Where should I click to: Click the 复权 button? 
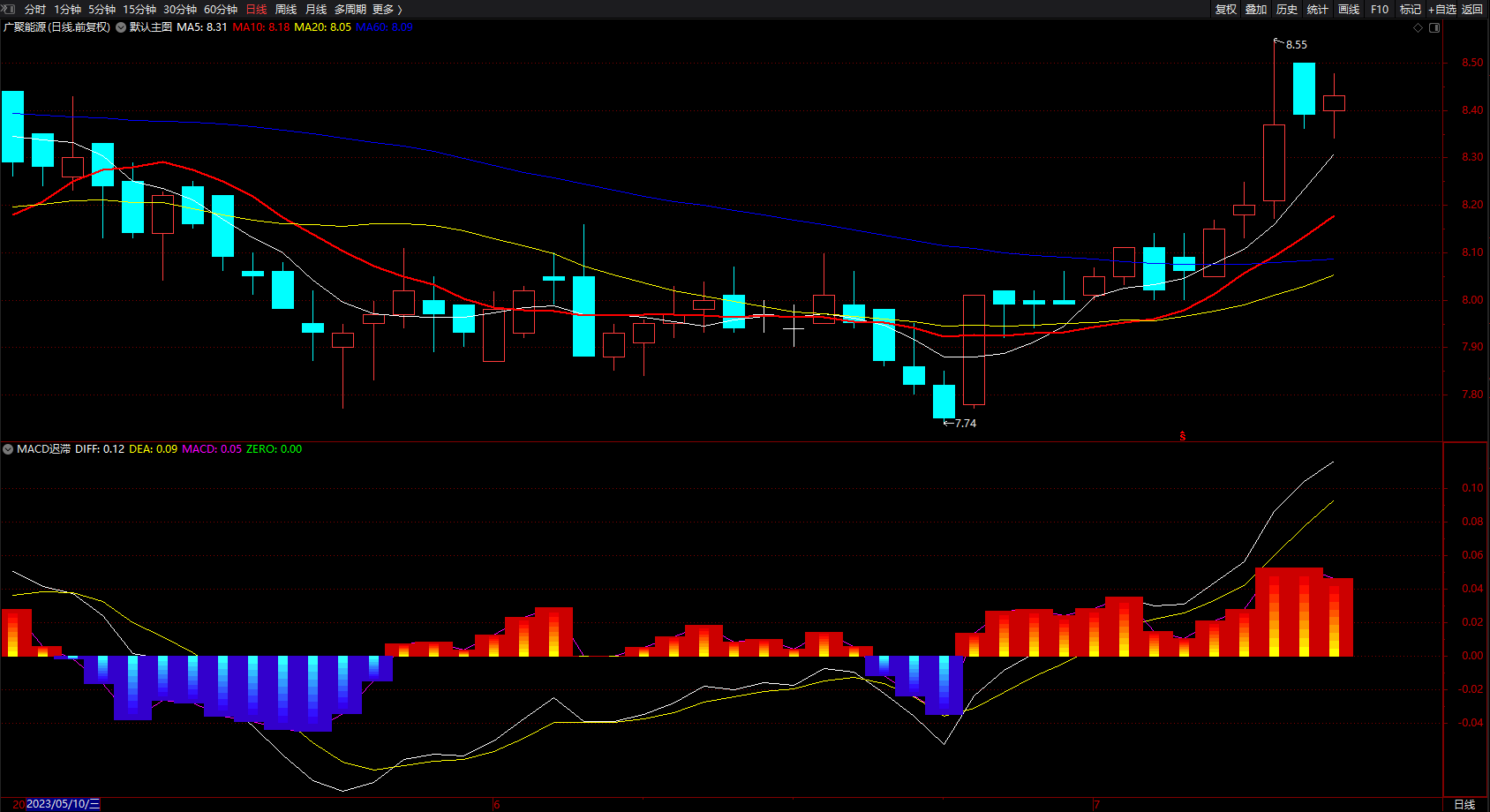tap(1225, 9)
